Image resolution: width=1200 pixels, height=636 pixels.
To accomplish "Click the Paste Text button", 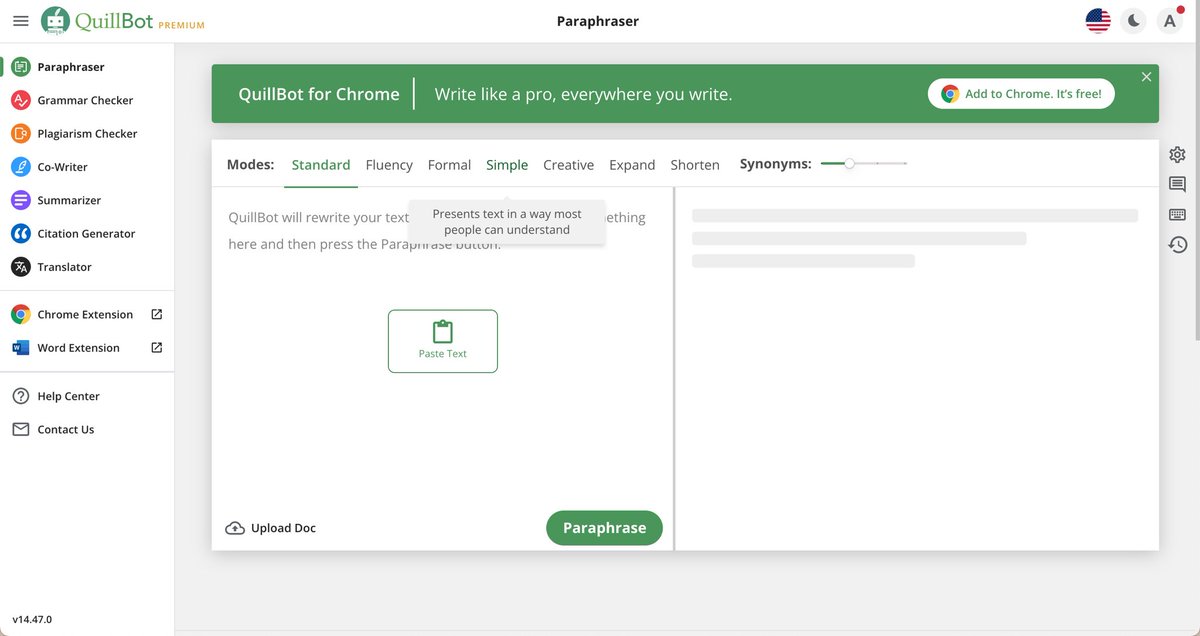I will [443, 341].
